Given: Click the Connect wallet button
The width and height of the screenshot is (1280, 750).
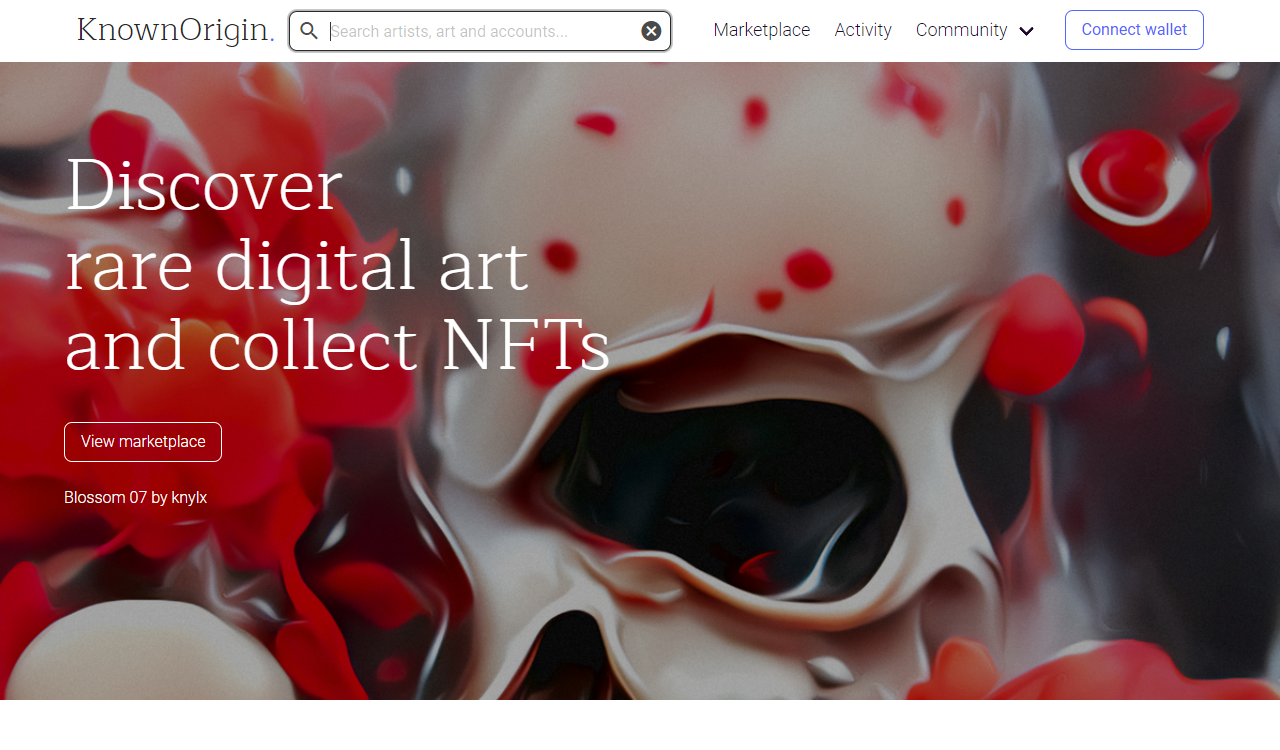Looking at the screenshot, I should tap(1134, 30).
